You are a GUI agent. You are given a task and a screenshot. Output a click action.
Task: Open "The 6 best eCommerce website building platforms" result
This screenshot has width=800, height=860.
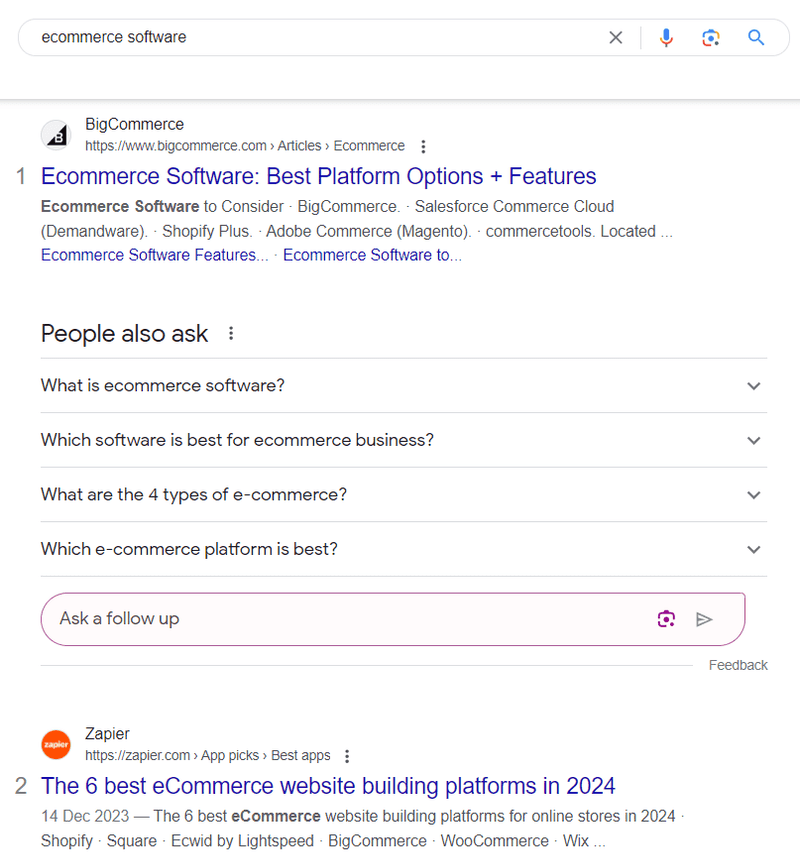[328, 786]
